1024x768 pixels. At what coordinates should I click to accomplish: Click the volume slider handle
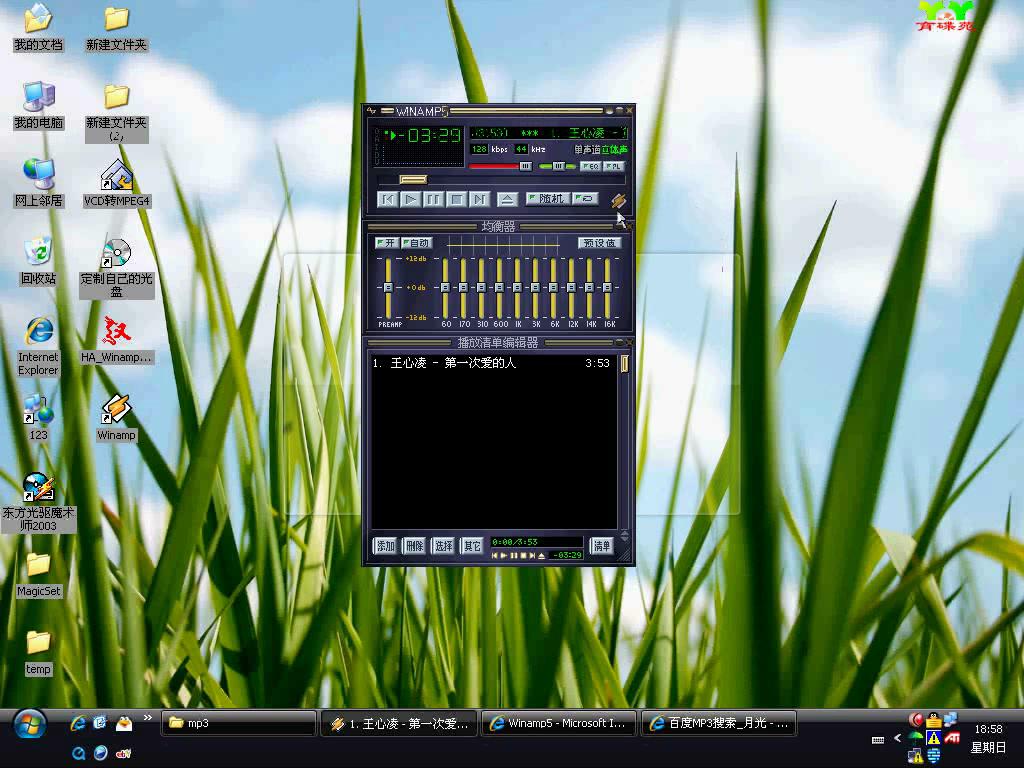pyautogui.click(x=525, y=167)
